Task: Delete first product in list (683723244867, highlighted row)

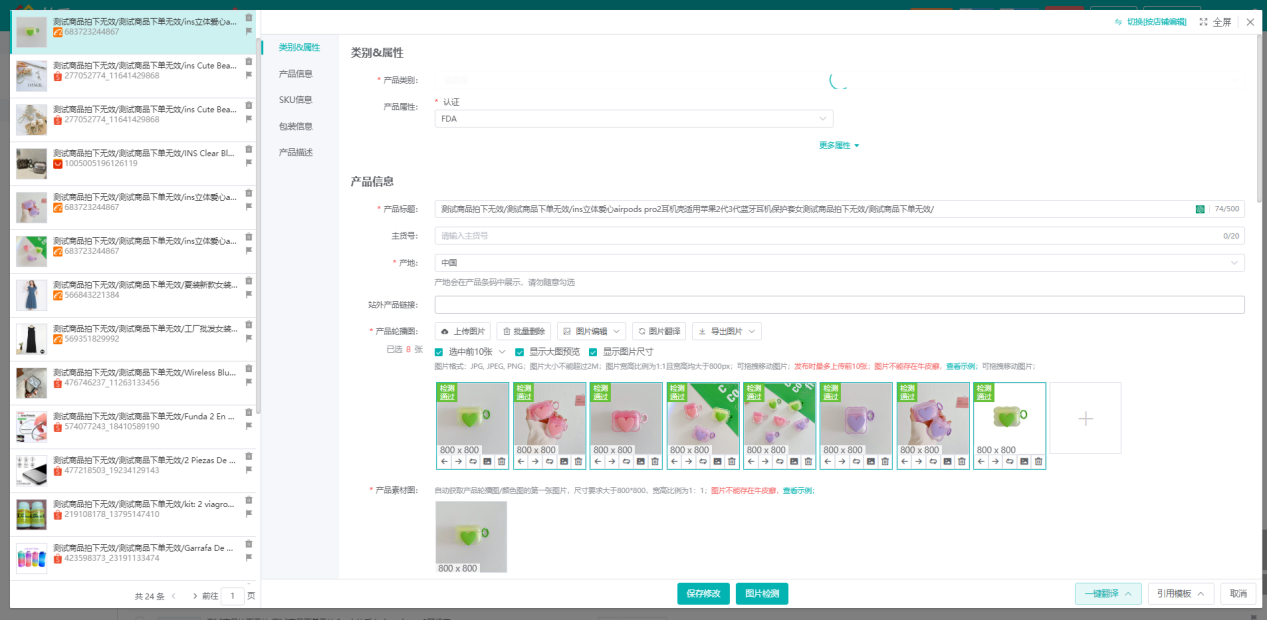Action: click(x=249, y=18)
